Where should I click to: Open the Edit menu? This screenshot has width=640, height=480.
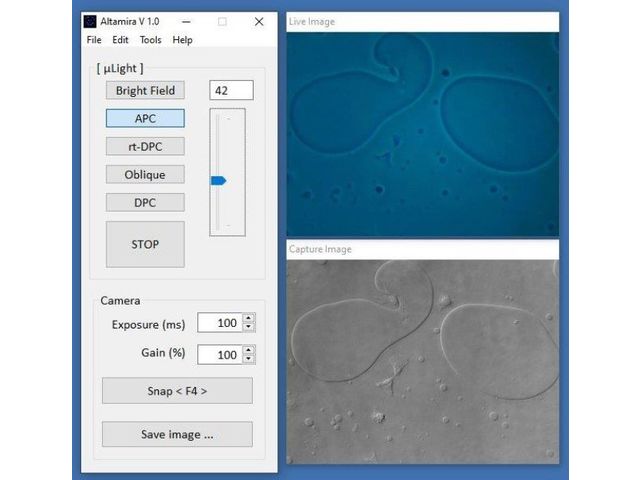[x=121, y=40]
